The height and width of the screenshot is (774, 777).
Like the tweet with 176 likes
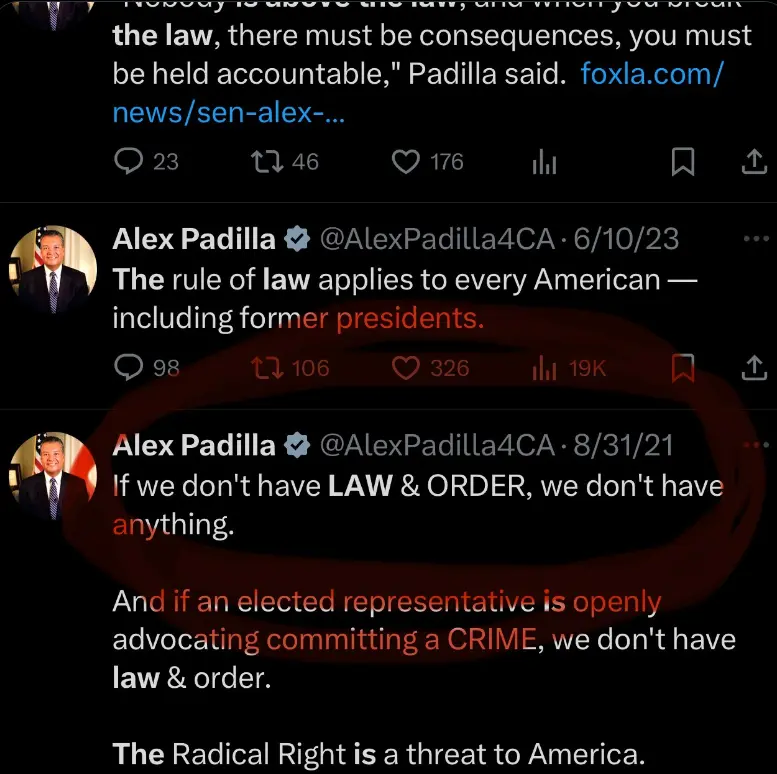click(405, 161)
